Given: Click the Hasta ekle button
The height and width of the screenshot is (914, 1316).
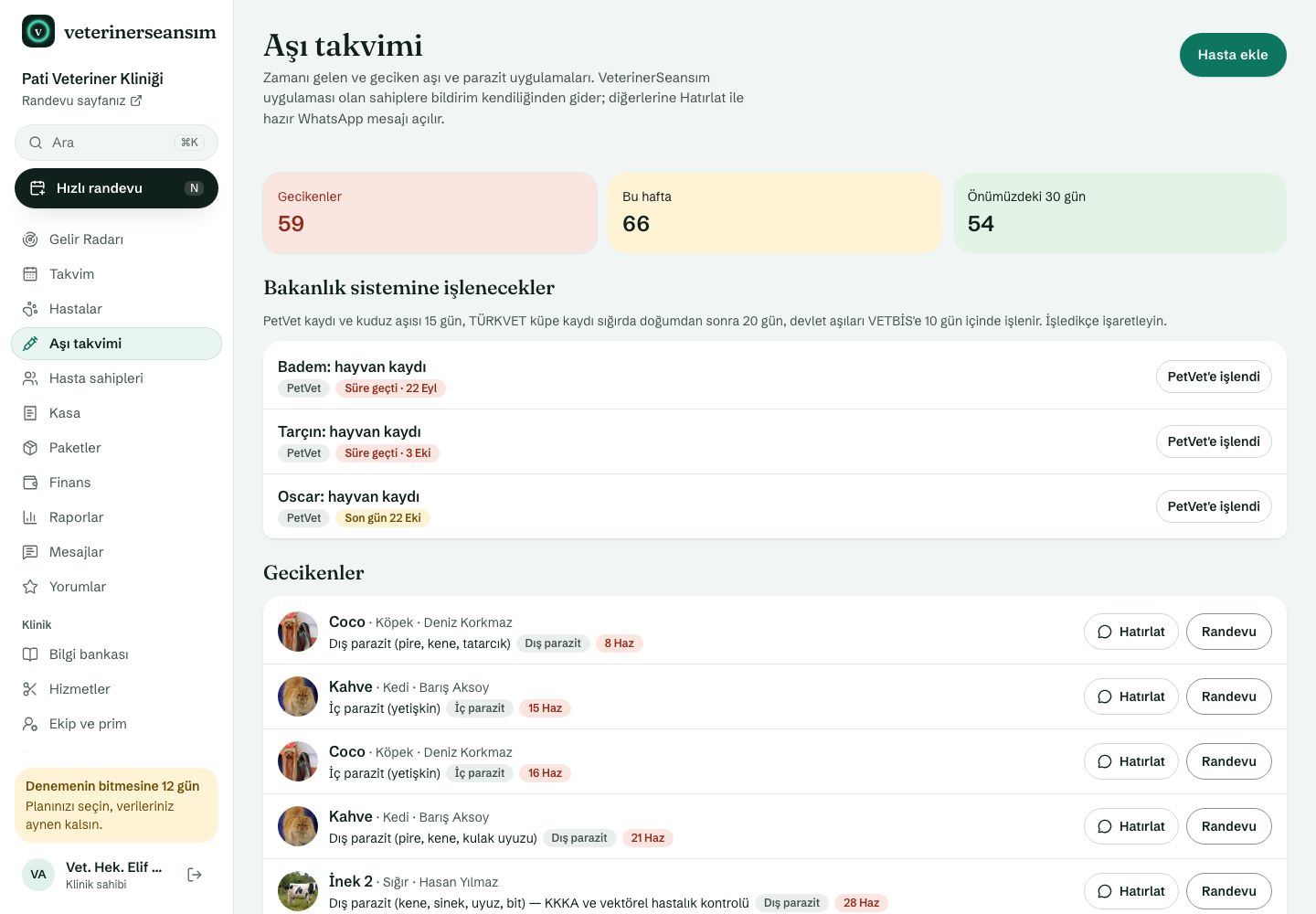Looking at the screenshot, I should 1233,55.
